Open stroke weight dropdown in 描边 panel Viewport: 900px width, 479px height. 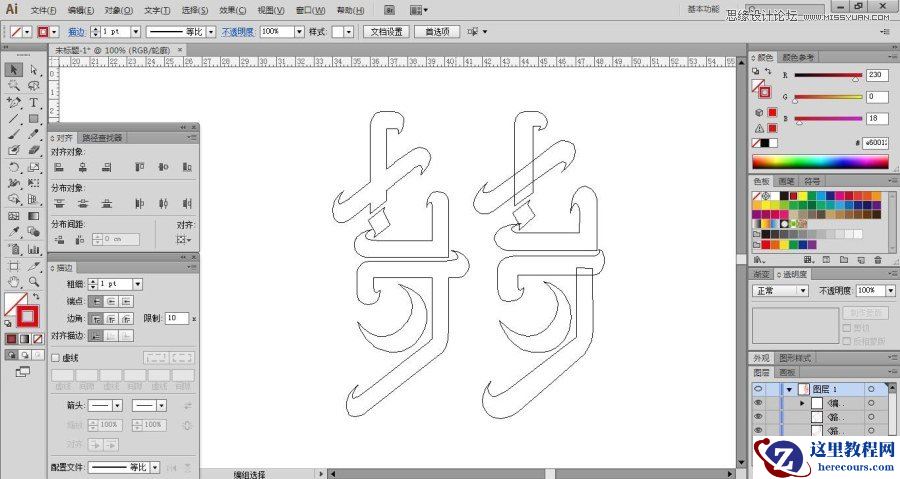coord(138,284)
